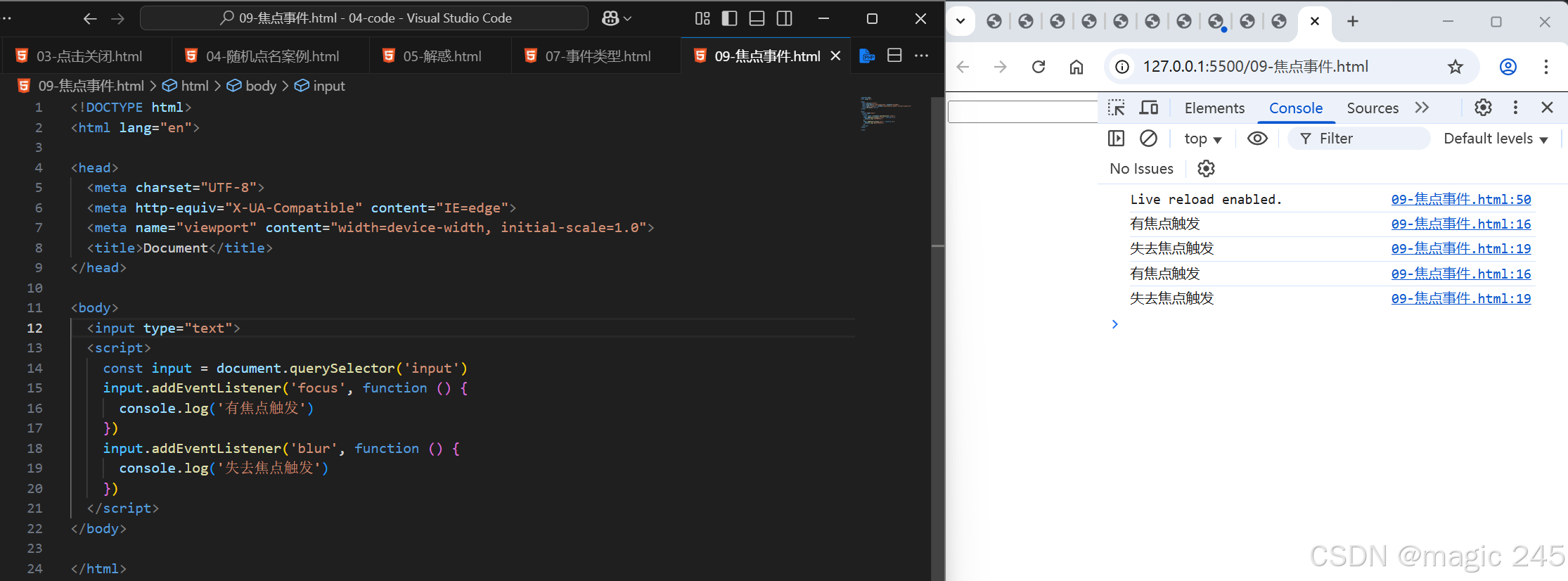Click the text input on the web page
This screenshot has height=581, width=1568.
pos(1022,112)
